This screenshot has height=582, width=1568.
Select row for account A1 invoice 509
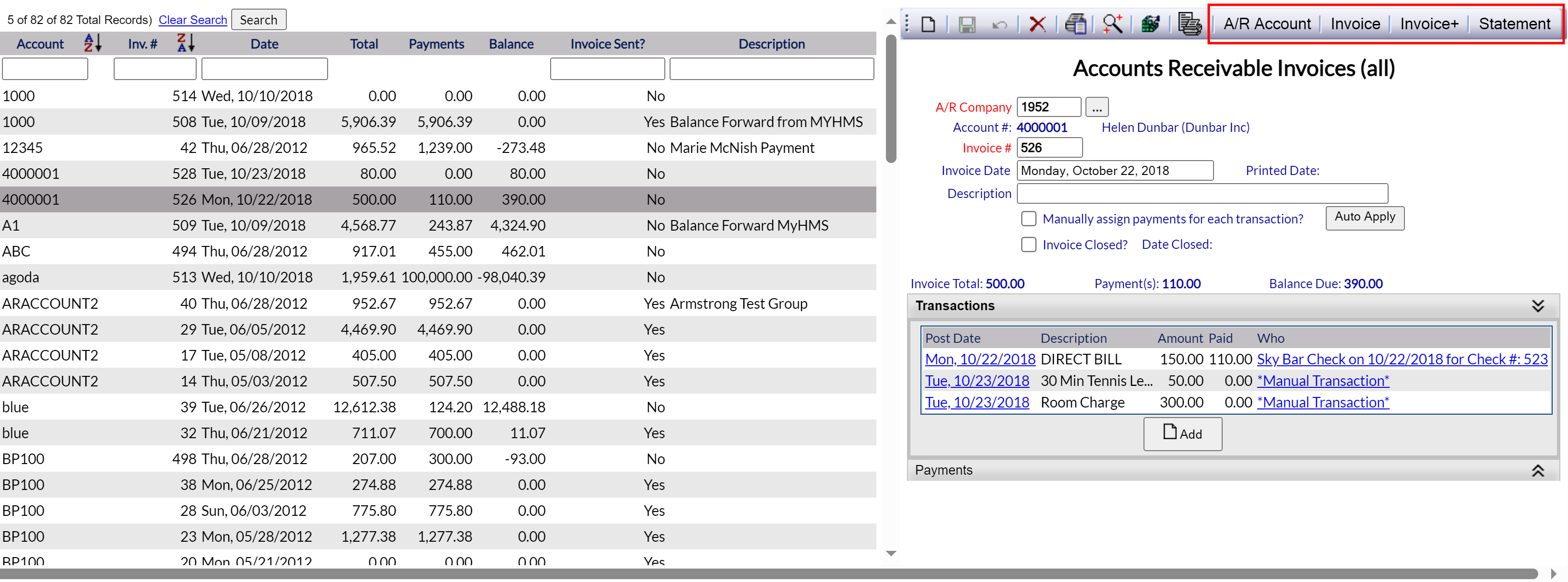coord(438,226)
